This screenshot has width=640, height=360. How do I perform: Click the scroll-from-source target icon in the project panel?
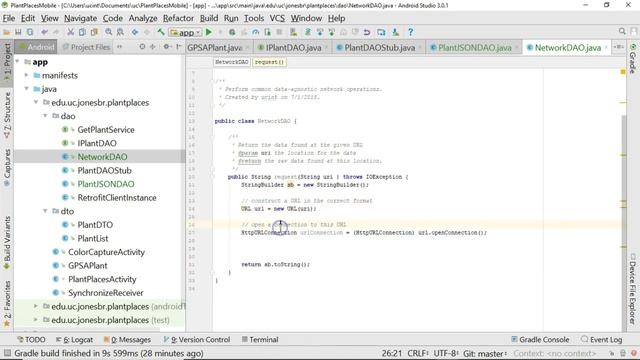142,47
